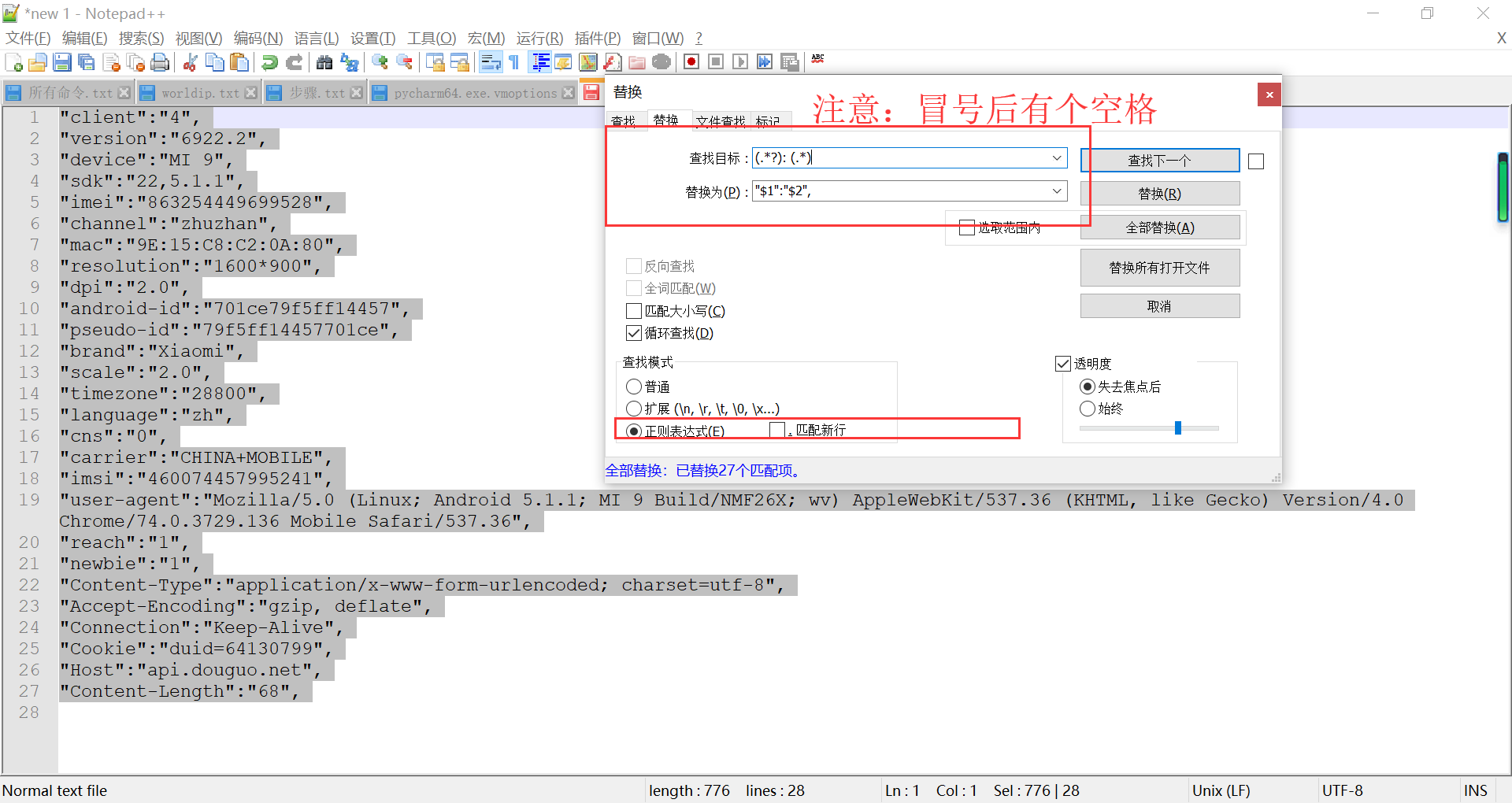Open the Function List panel icon
The width and height of the screenshot is (1512, 803).
click(613, 62)
